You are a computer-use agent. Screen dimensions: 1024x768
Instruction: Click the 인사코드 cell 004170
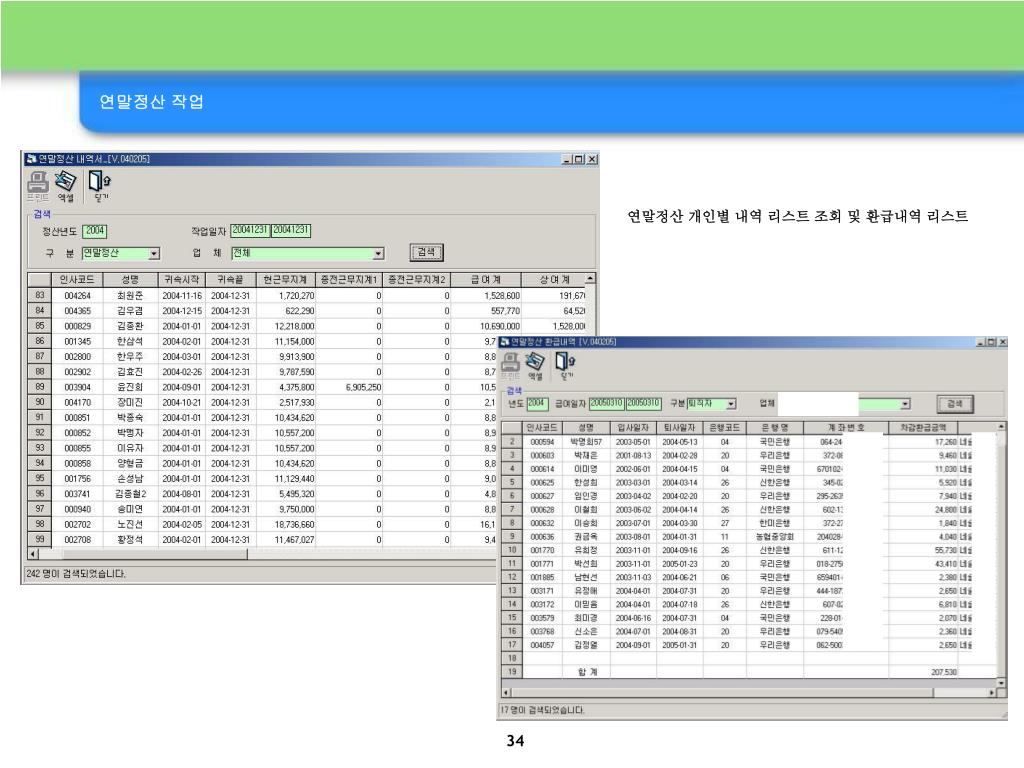[77, 402]
